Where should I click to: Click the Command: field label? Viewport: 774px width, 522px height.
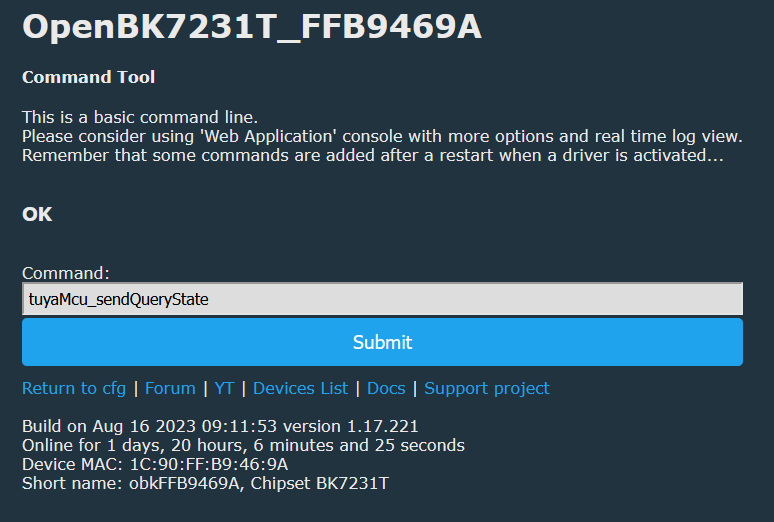click(66, 273)
